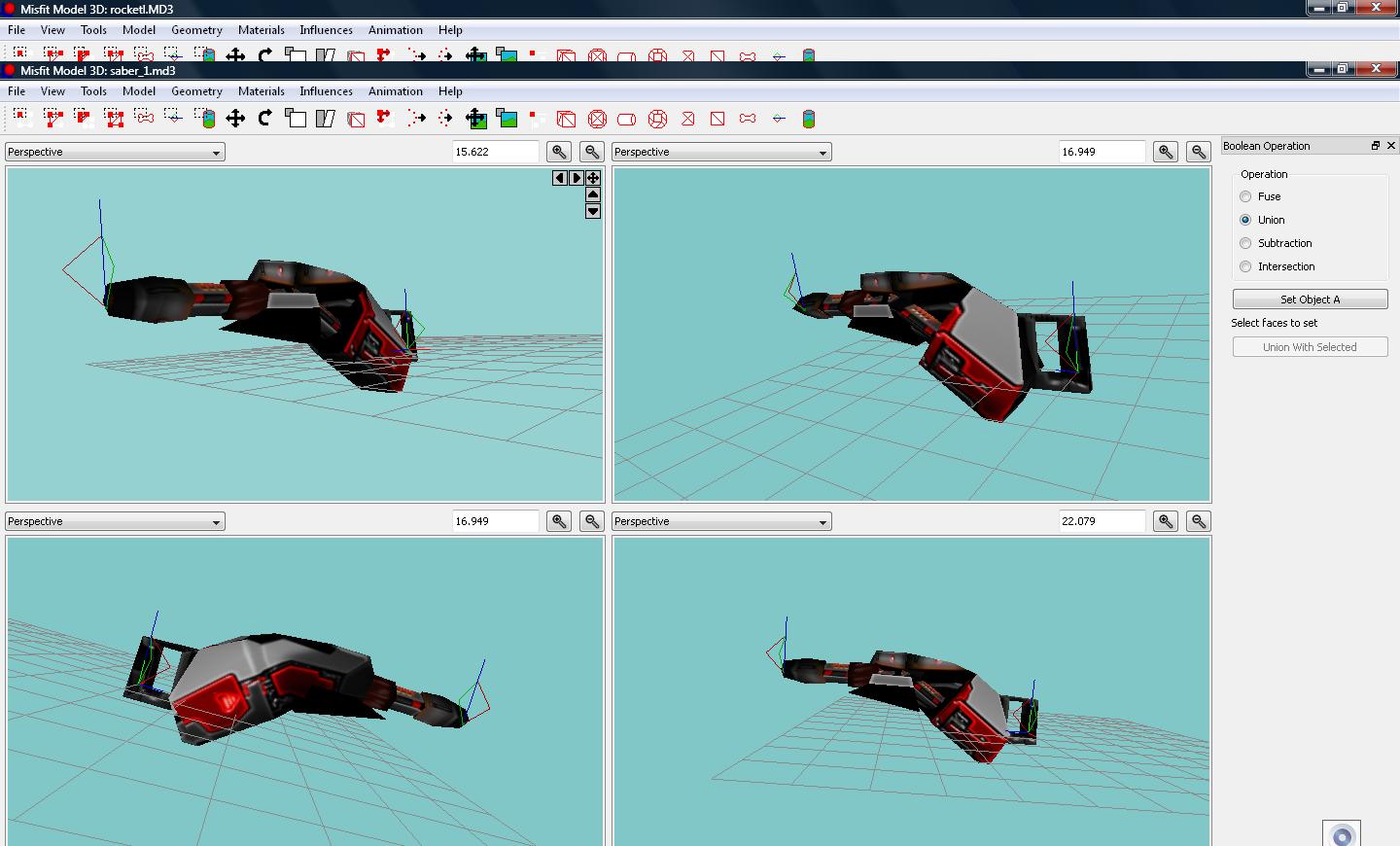Close the Boolean Operation panel

point(1391,146)
